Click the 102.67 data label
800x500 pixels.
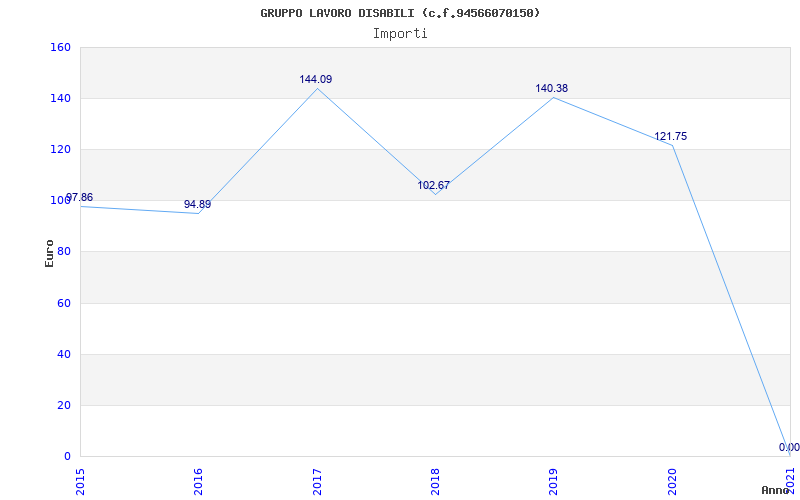pyautogui.click(x=434, y=185)
